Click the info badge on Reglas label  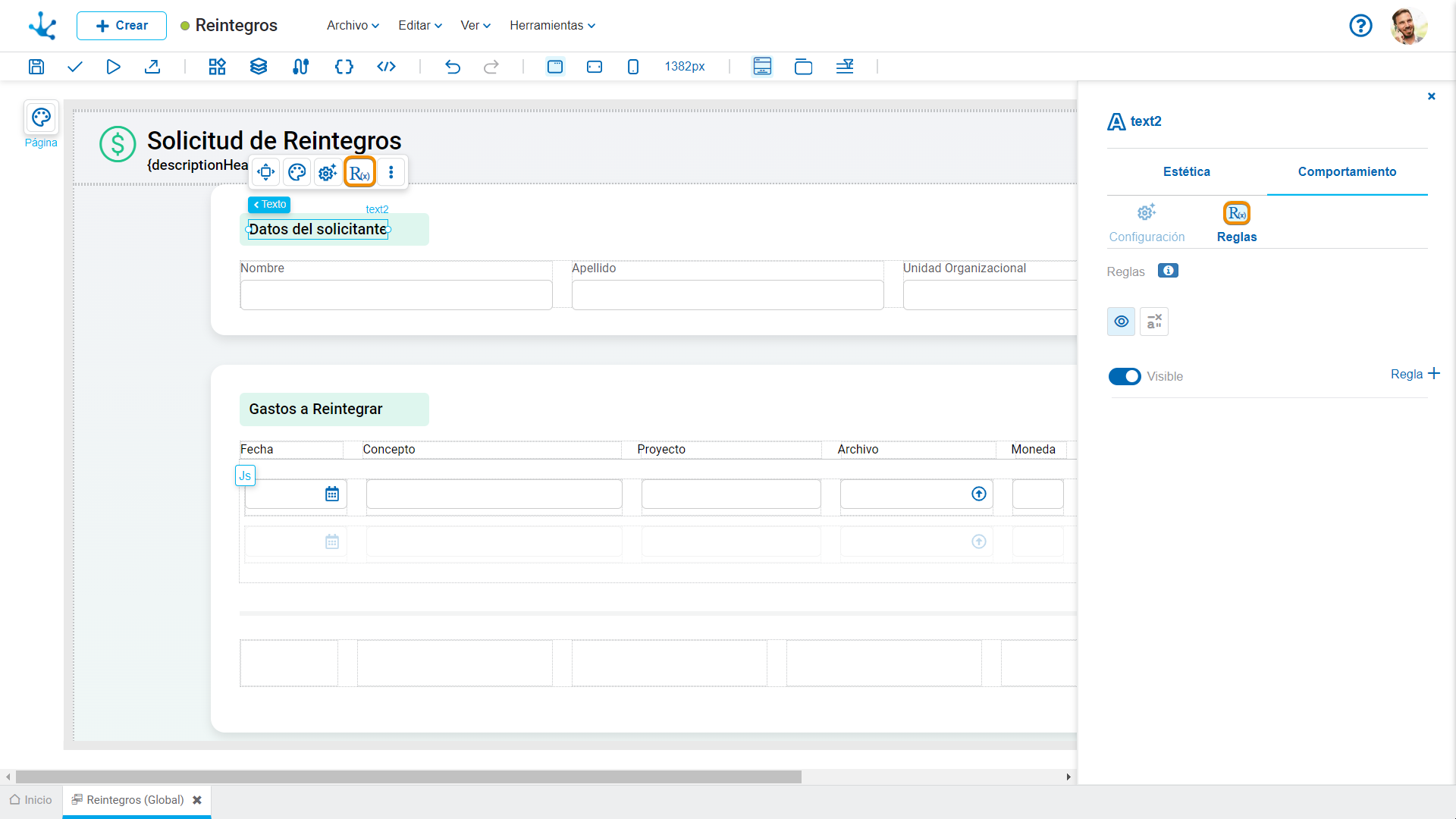tap(1167, 271)
